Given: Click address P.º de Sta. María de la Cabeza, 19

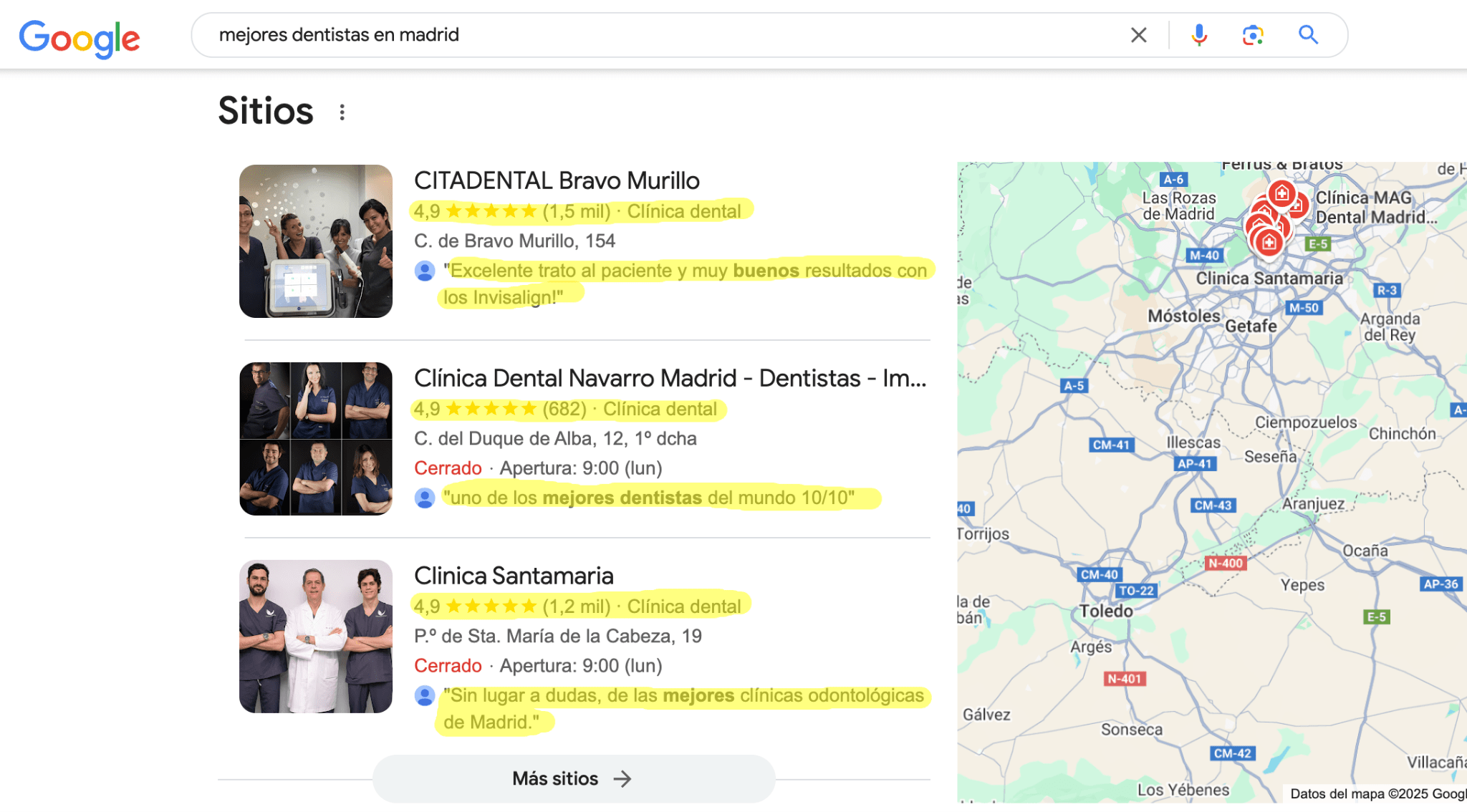Looking at the screenshot, I should point(558,636).
